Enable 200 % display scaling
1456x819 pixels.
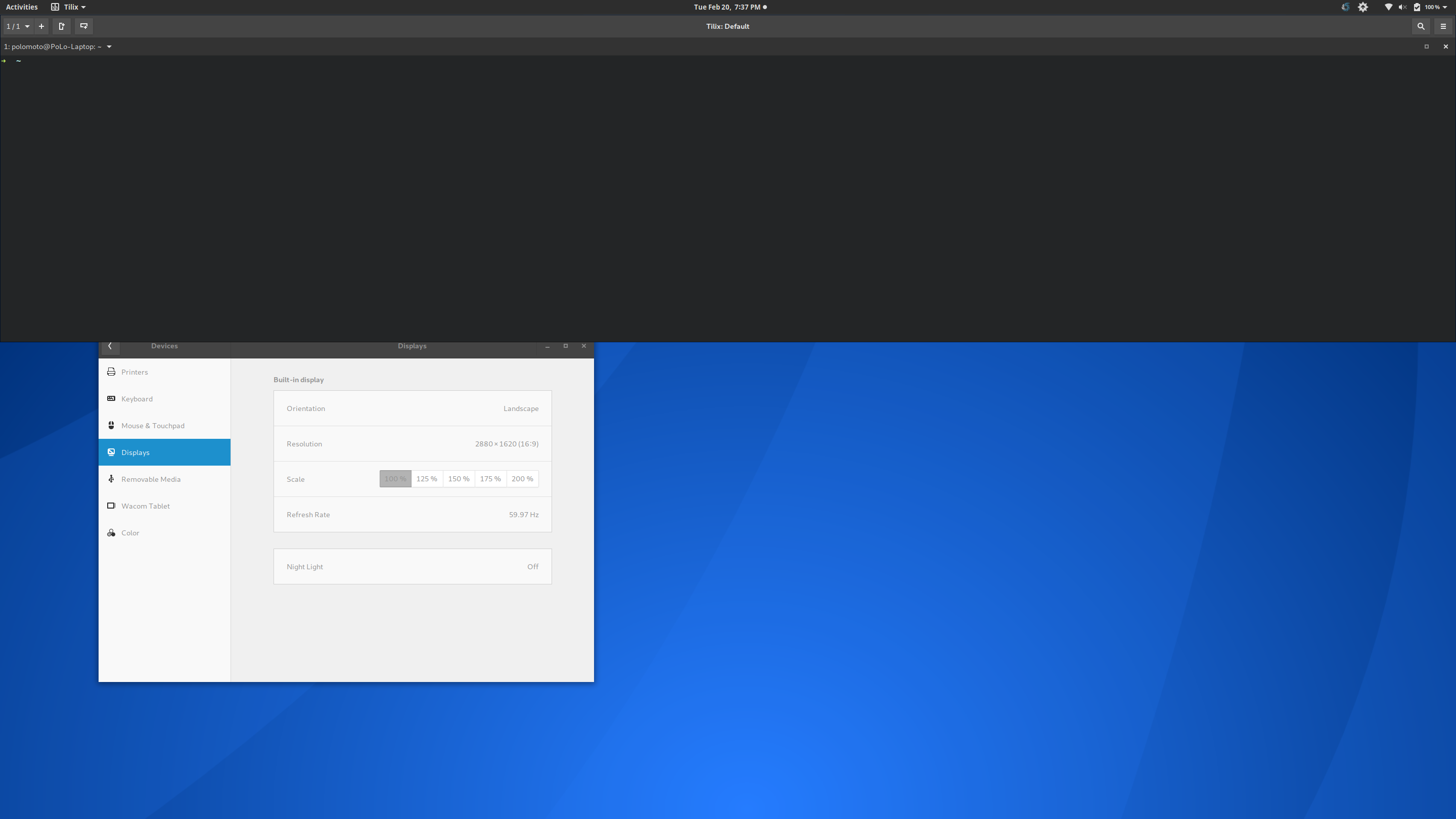click(522, 479)
